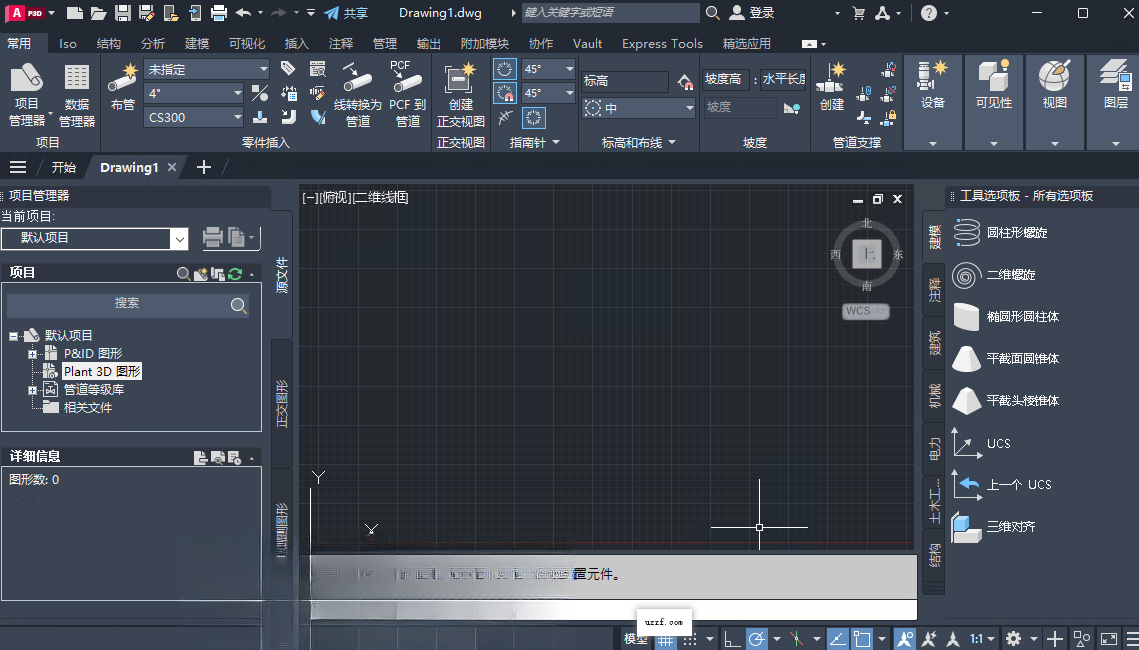This screenshot has width=1139, height=650.
Task: Open the 4" pipe size dropdown
Action: (194, 93)
